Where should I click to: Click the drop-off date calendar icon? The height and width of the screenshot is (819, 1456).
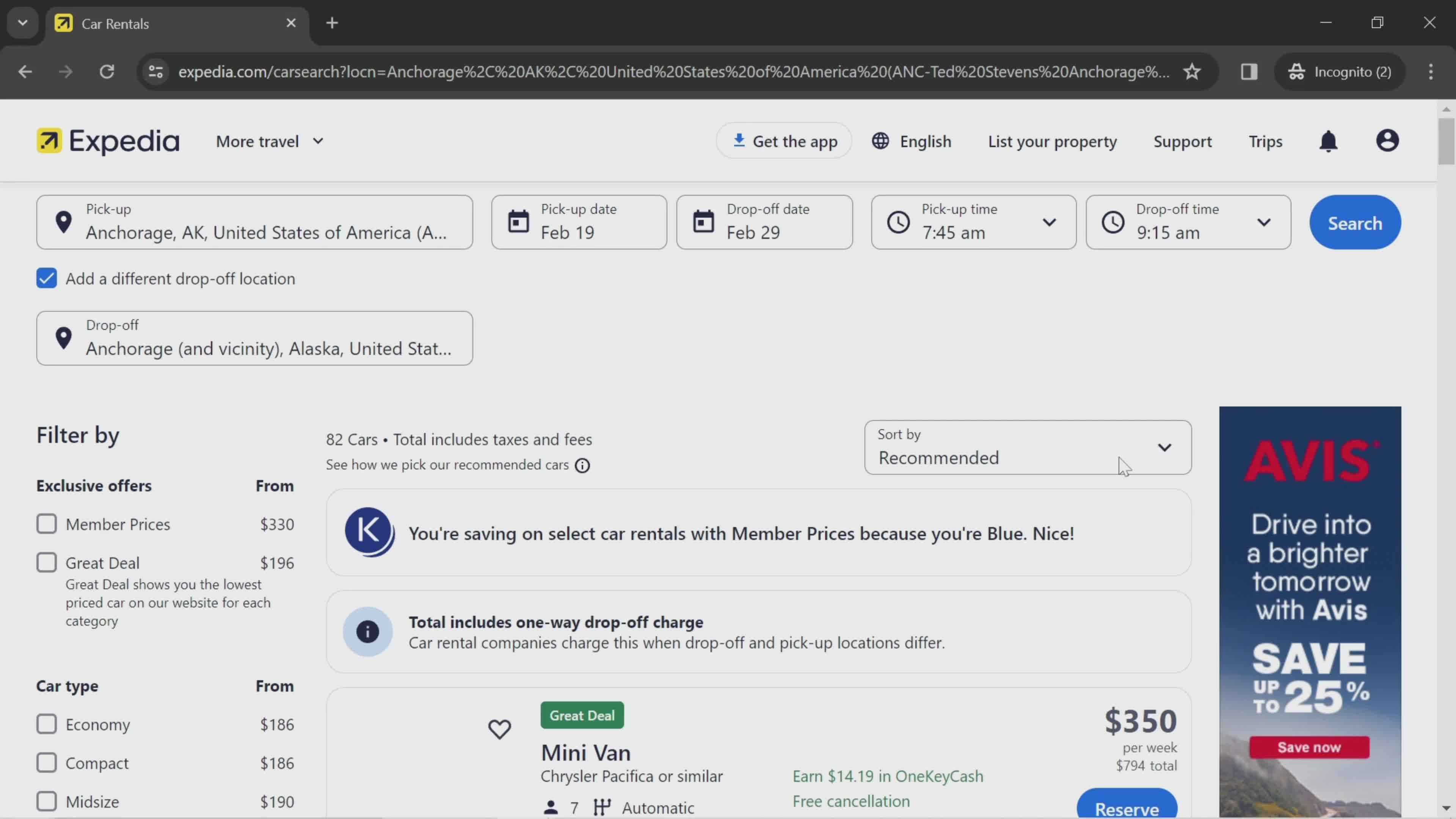tap(703, 221)
